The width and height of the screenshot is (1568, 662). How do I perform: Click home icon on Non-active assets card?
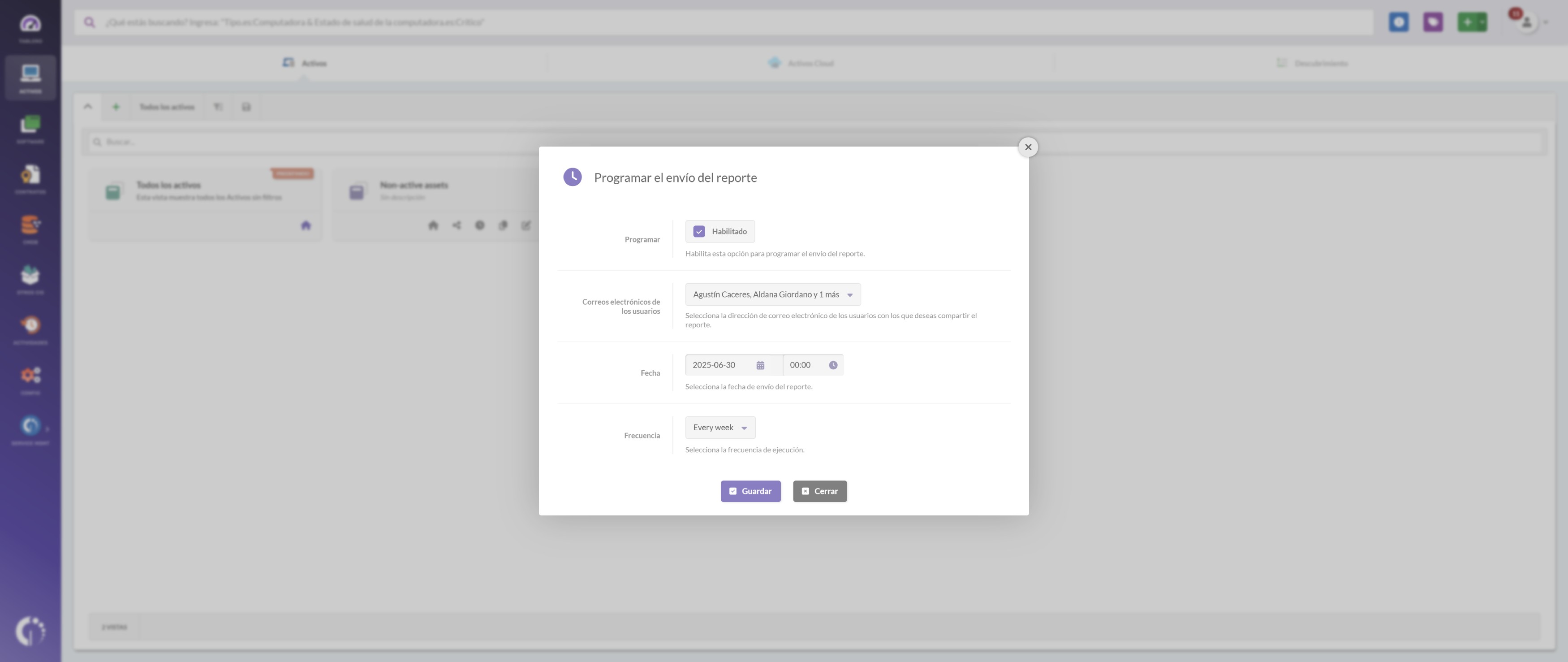(433, 225)
